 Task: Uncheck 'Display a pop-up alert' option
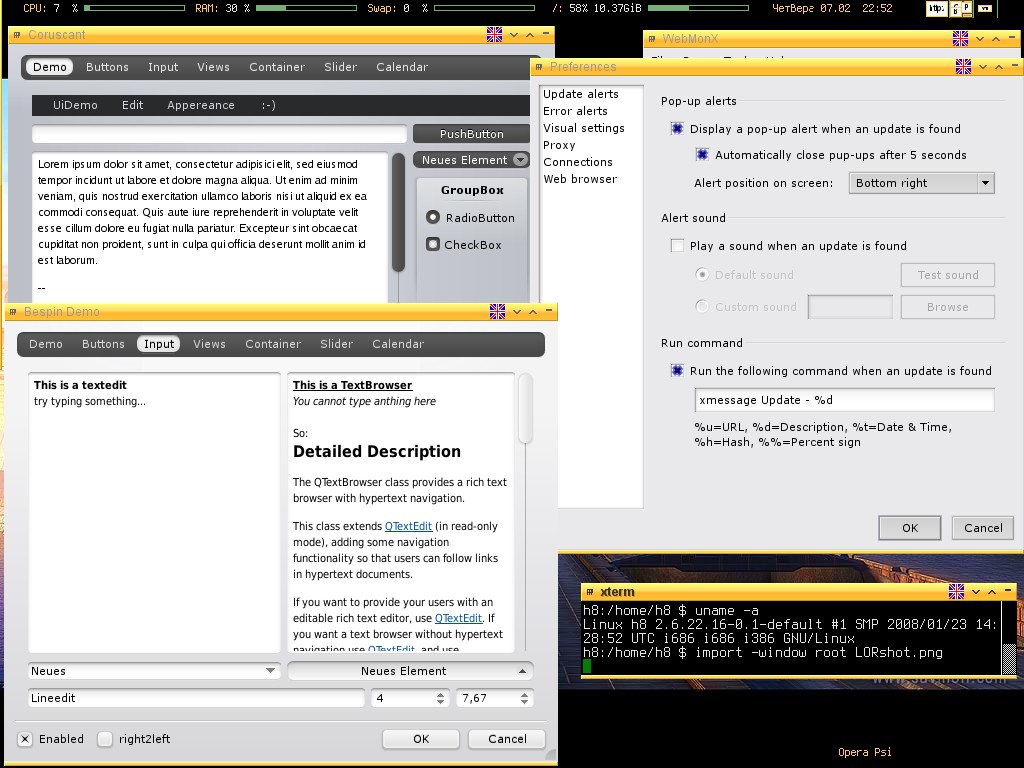677,129
